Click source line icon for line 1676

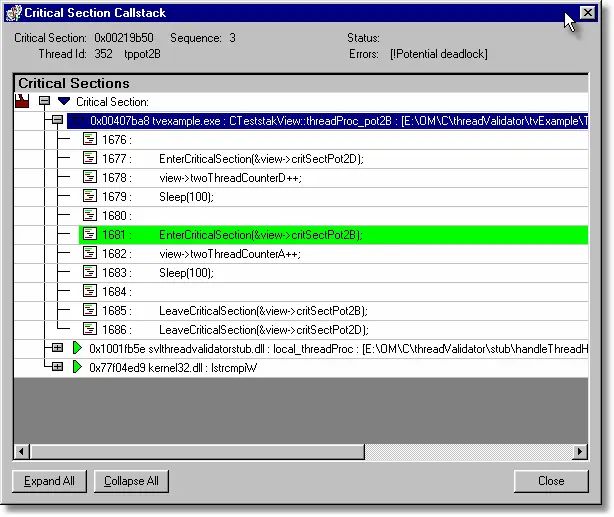click(90, 139)
